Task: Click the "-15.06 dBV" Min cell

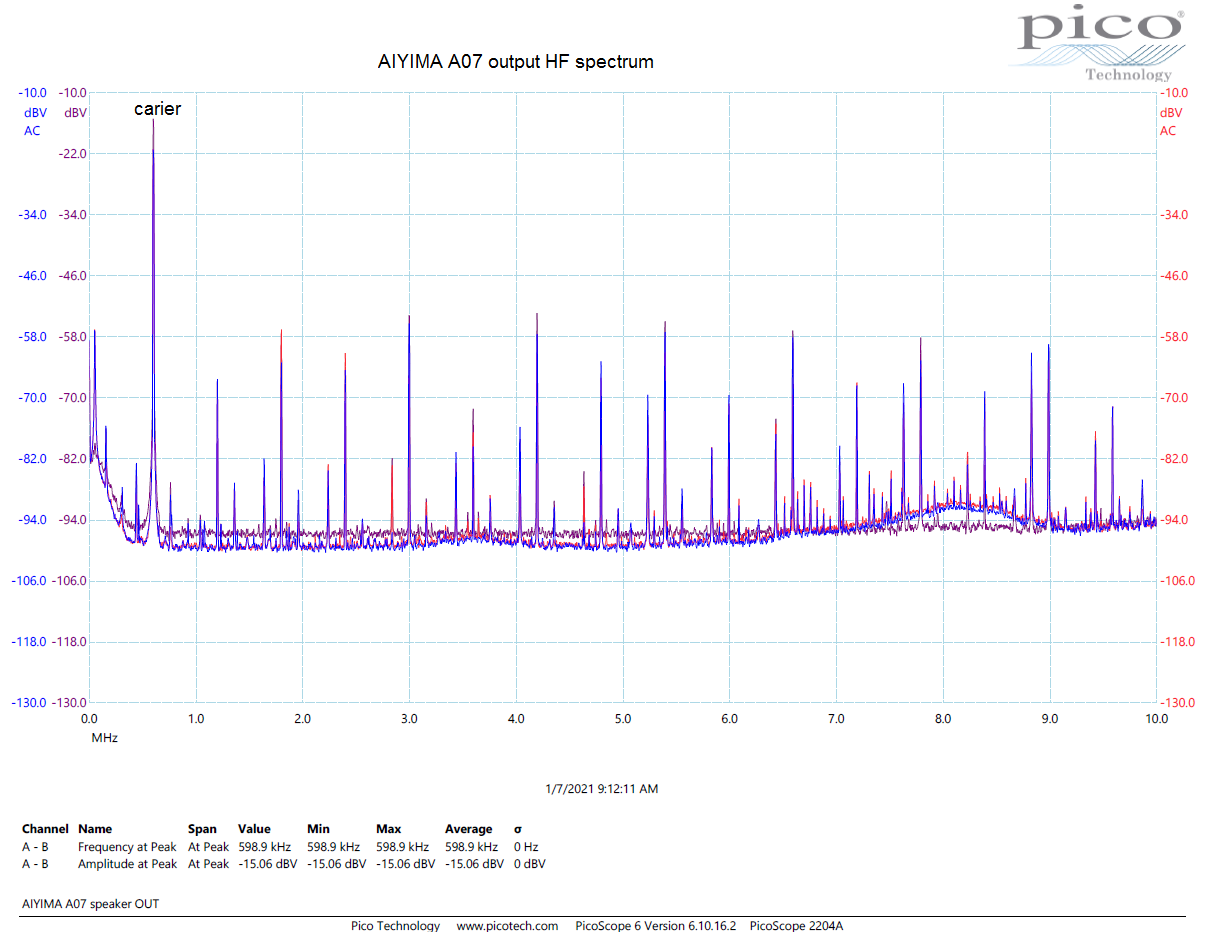Action: coord(336,864)
